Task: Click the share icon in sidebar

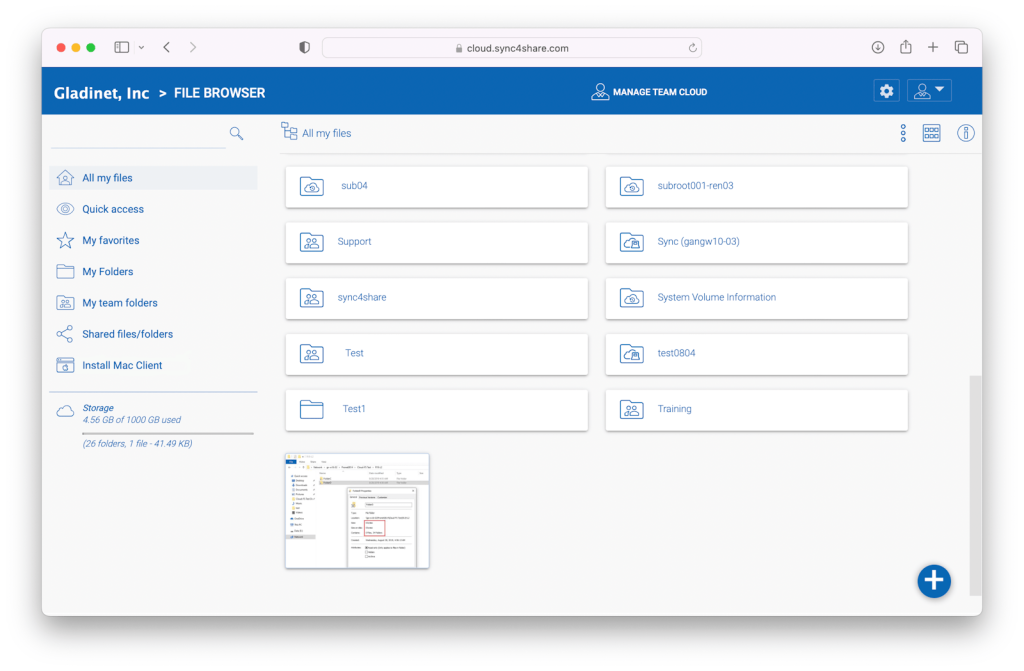Action: point(65,335)
